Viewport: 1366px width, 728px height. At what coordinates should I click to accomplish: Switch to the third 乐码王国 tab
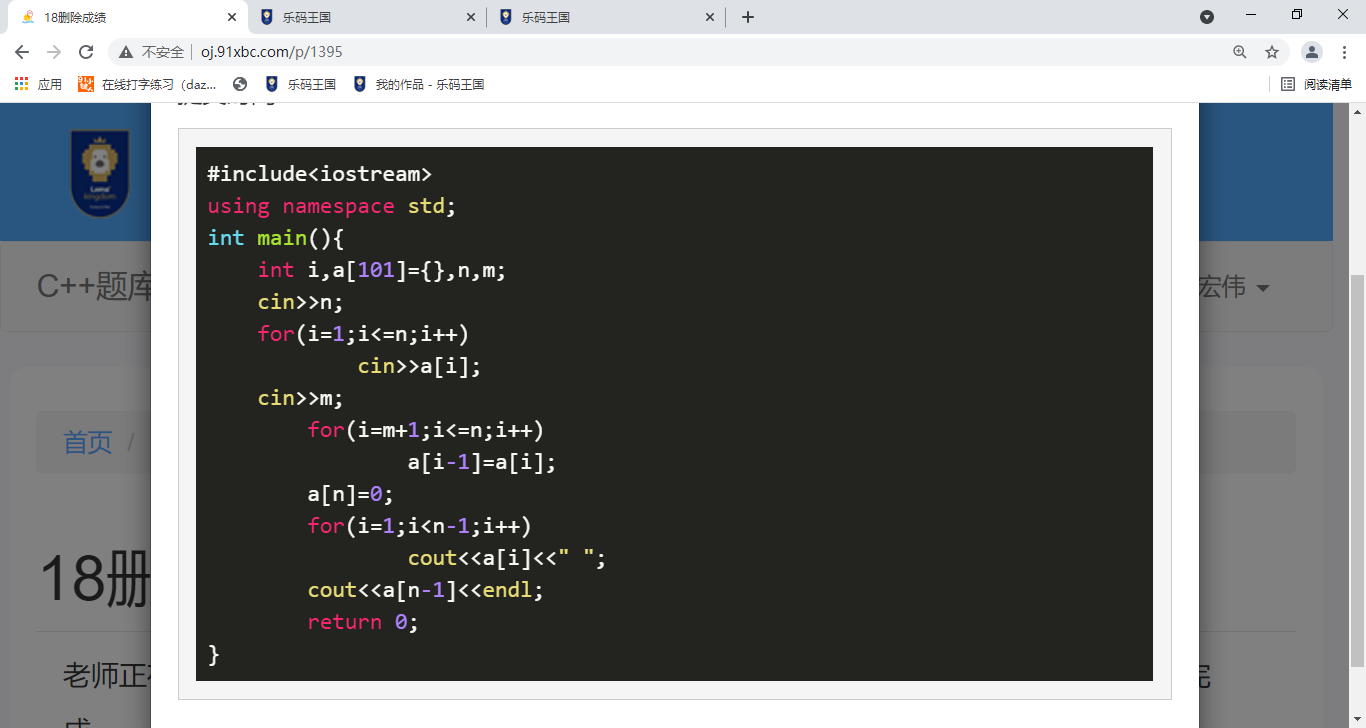coord(605,17)
